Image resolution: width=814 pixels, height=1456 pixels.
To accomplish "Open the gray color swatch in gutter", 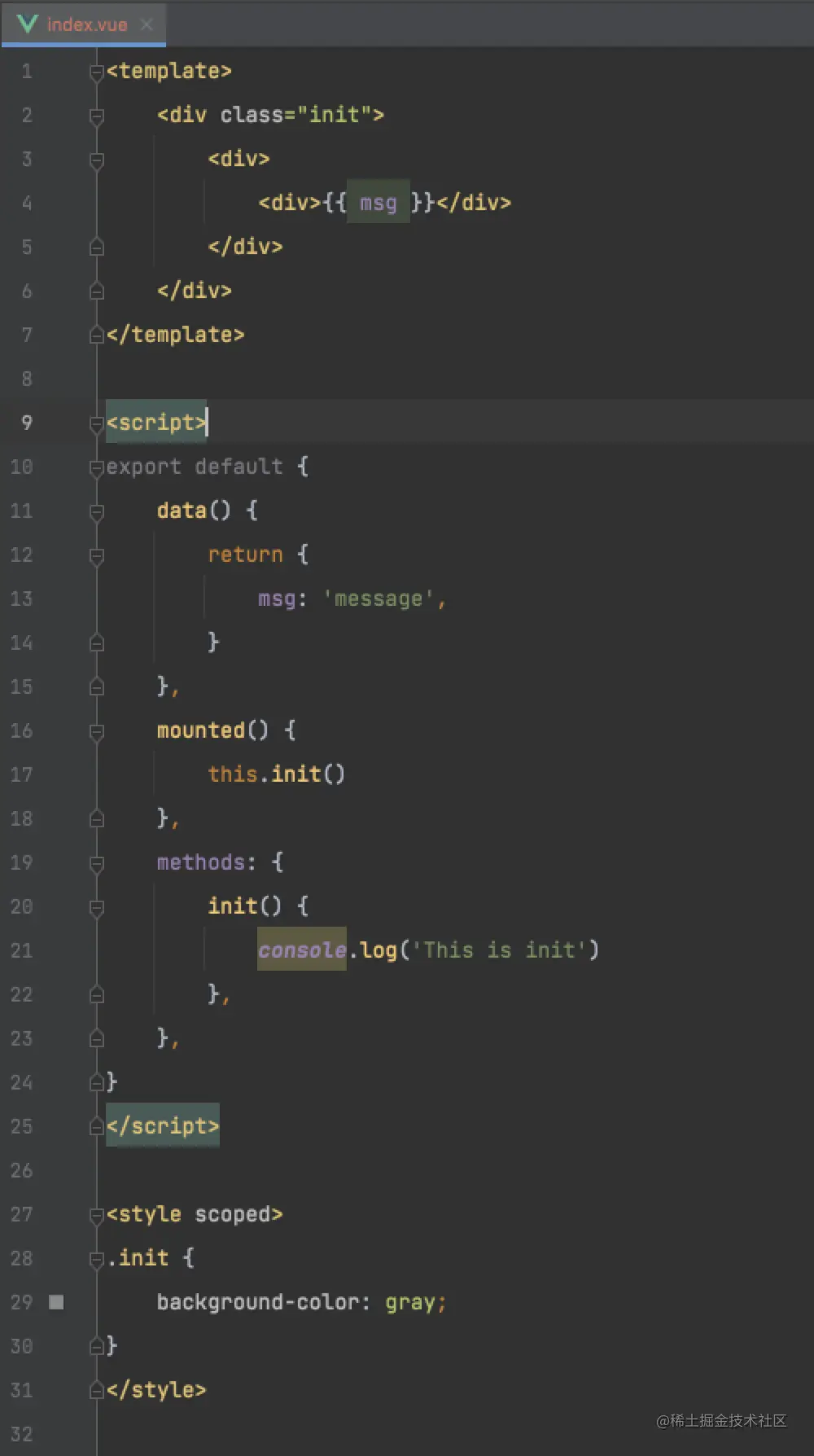I will 56,1302.
